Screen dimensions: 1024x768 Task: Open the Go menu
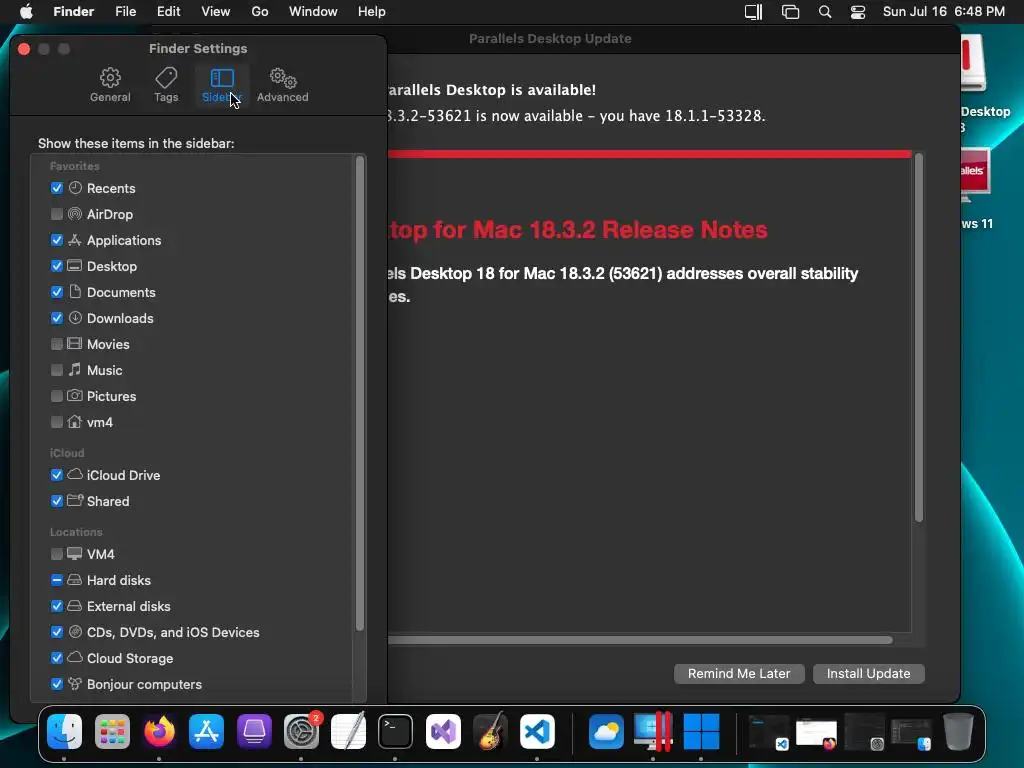tap(260, 12)
